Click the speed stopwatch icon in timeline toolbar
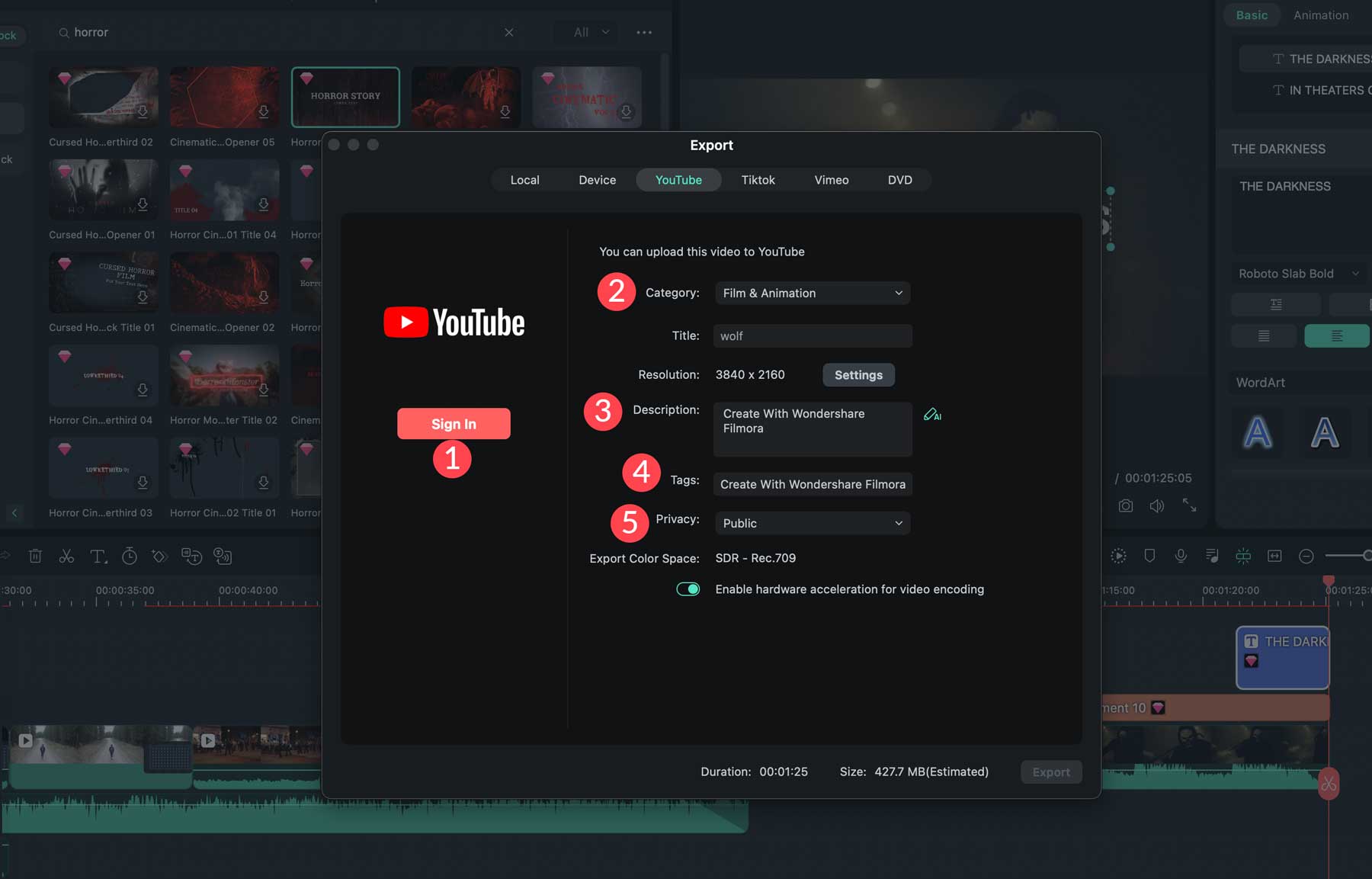The width and height of the screenshot is (1372, 879). coord(130,557)
